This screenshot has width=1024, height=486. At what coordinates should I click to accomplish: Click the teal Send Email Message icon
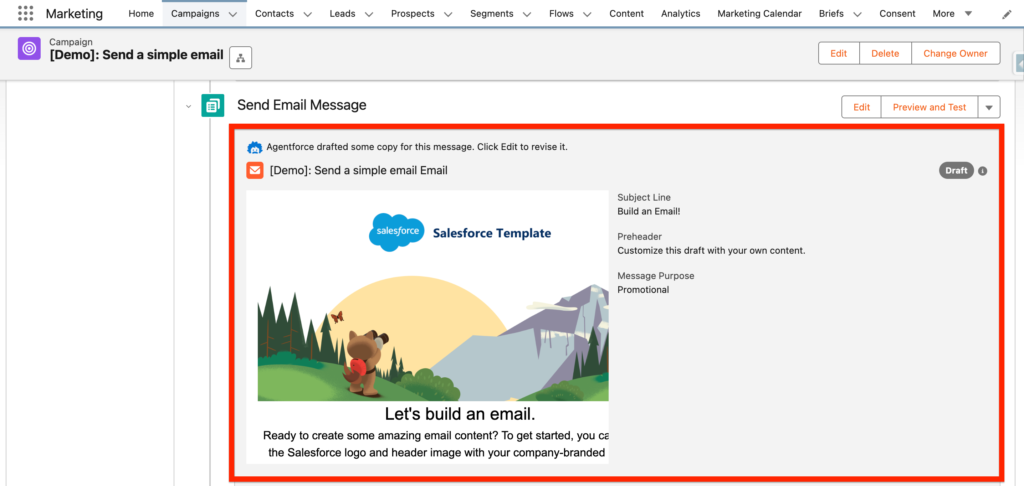pyautogui.click(x=212, y=105)
